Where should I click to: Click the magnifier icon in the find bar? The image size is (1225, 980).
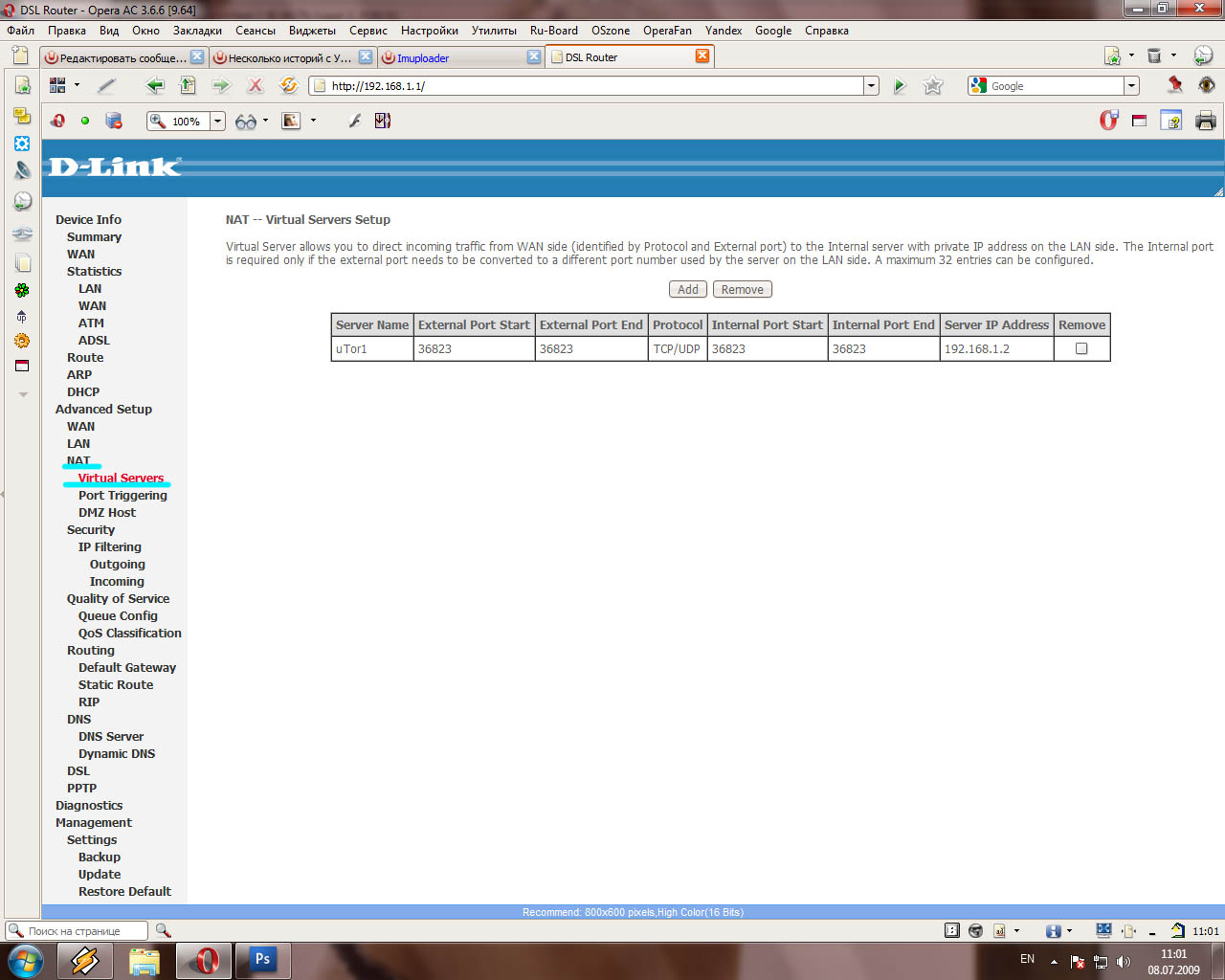tap(163, 930)
